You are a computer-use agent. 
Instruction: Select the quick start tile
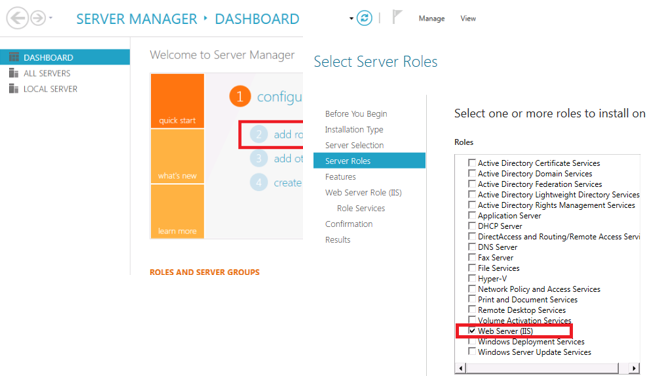(177, 101)
